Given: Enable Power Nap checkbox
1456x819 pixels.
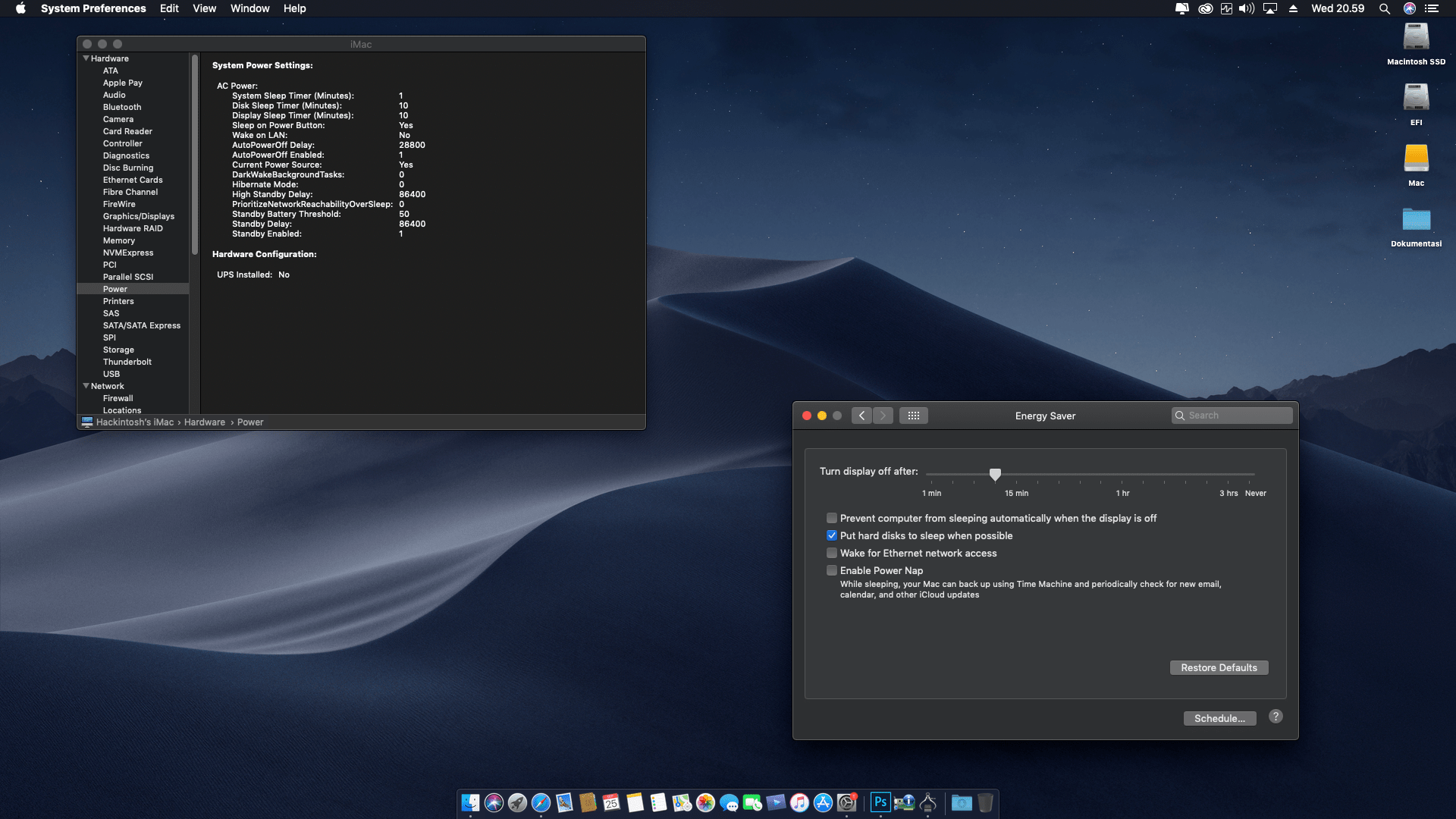Looking at the screenshot, I should (832, 570).
